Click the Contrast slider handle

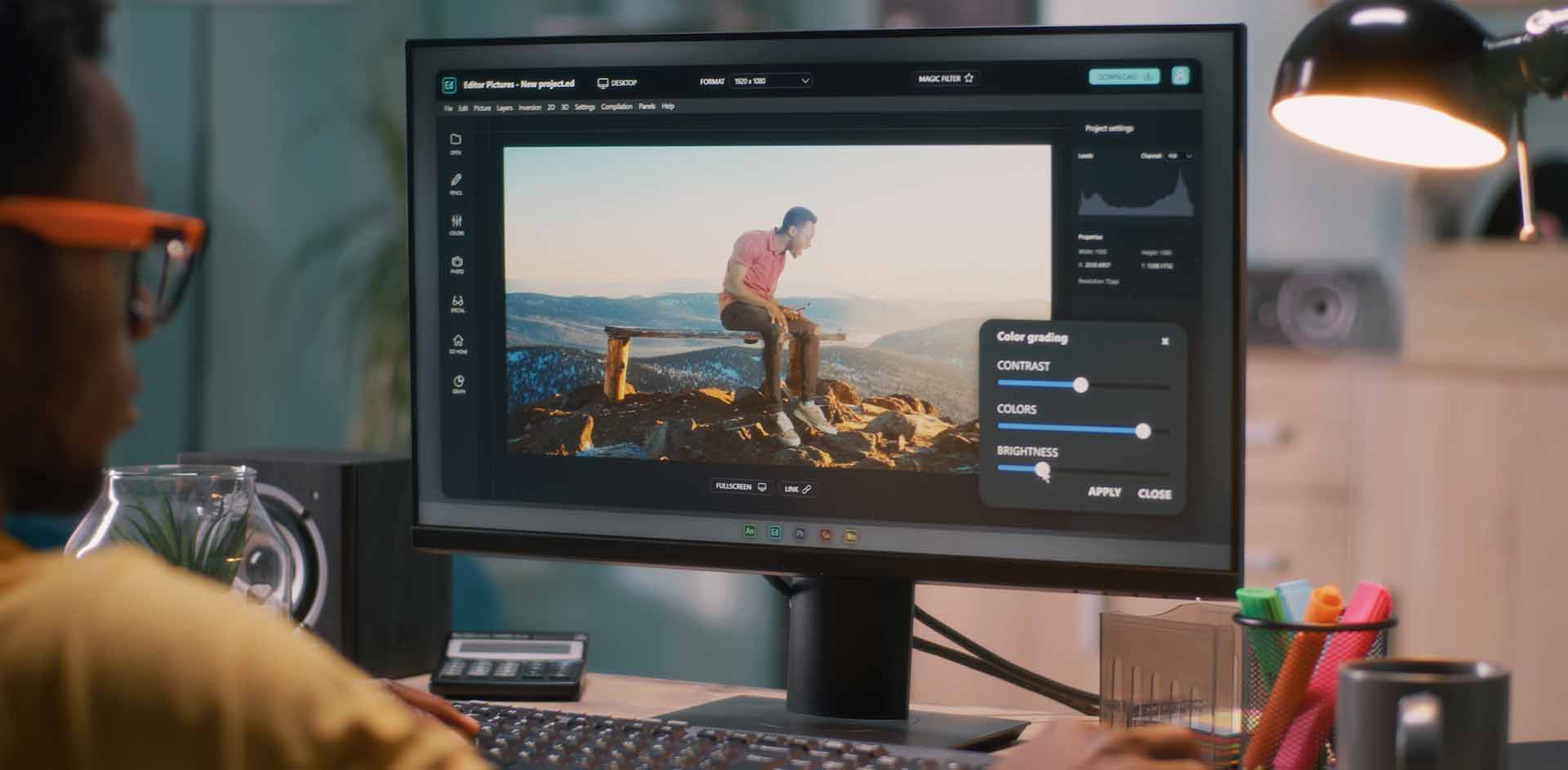click(1080, 385)
